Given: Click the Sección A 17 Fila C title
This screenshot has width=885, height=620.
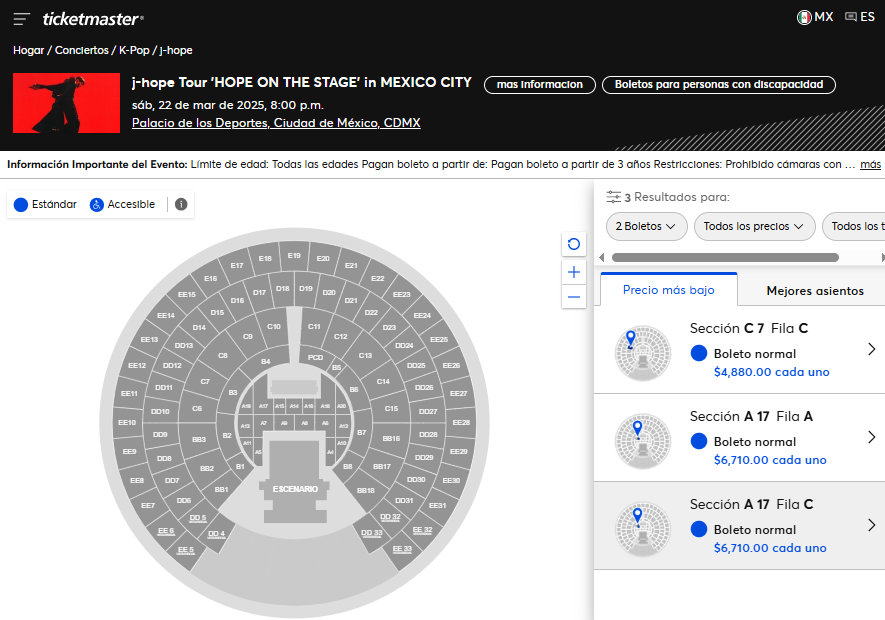Looking at the screenshot, I should tap(751, 504).
